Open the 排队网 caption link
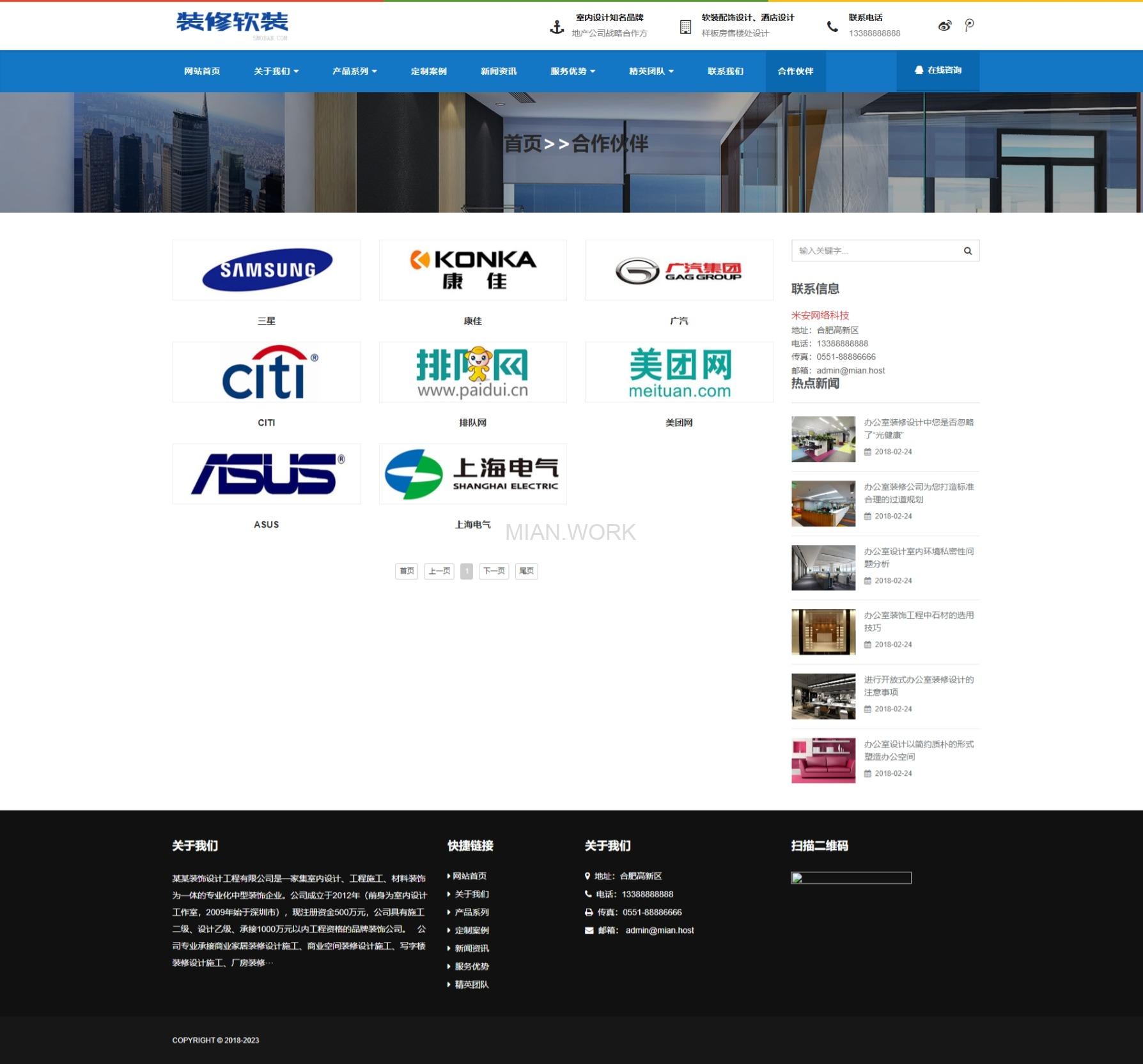 (x=472, y=422)
